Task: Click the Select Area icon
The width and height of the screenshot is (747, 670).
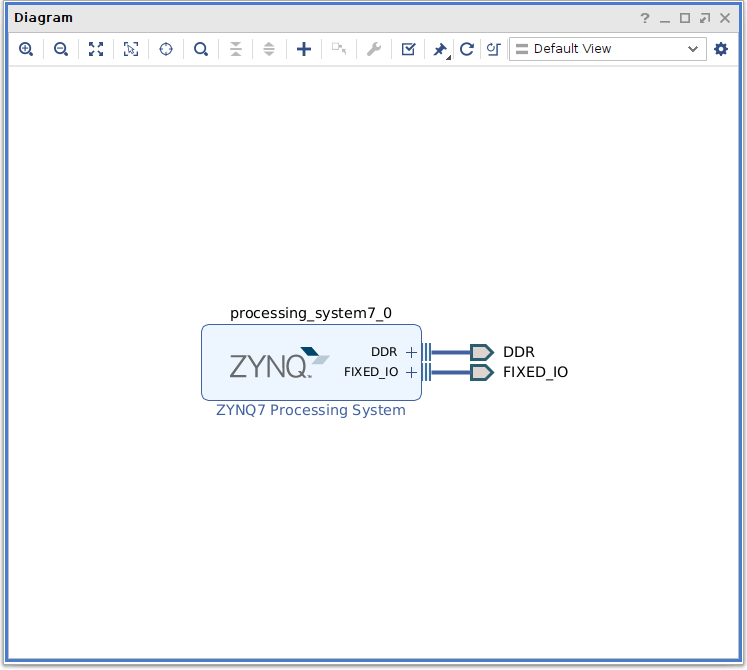Action: tap(131, 49)
